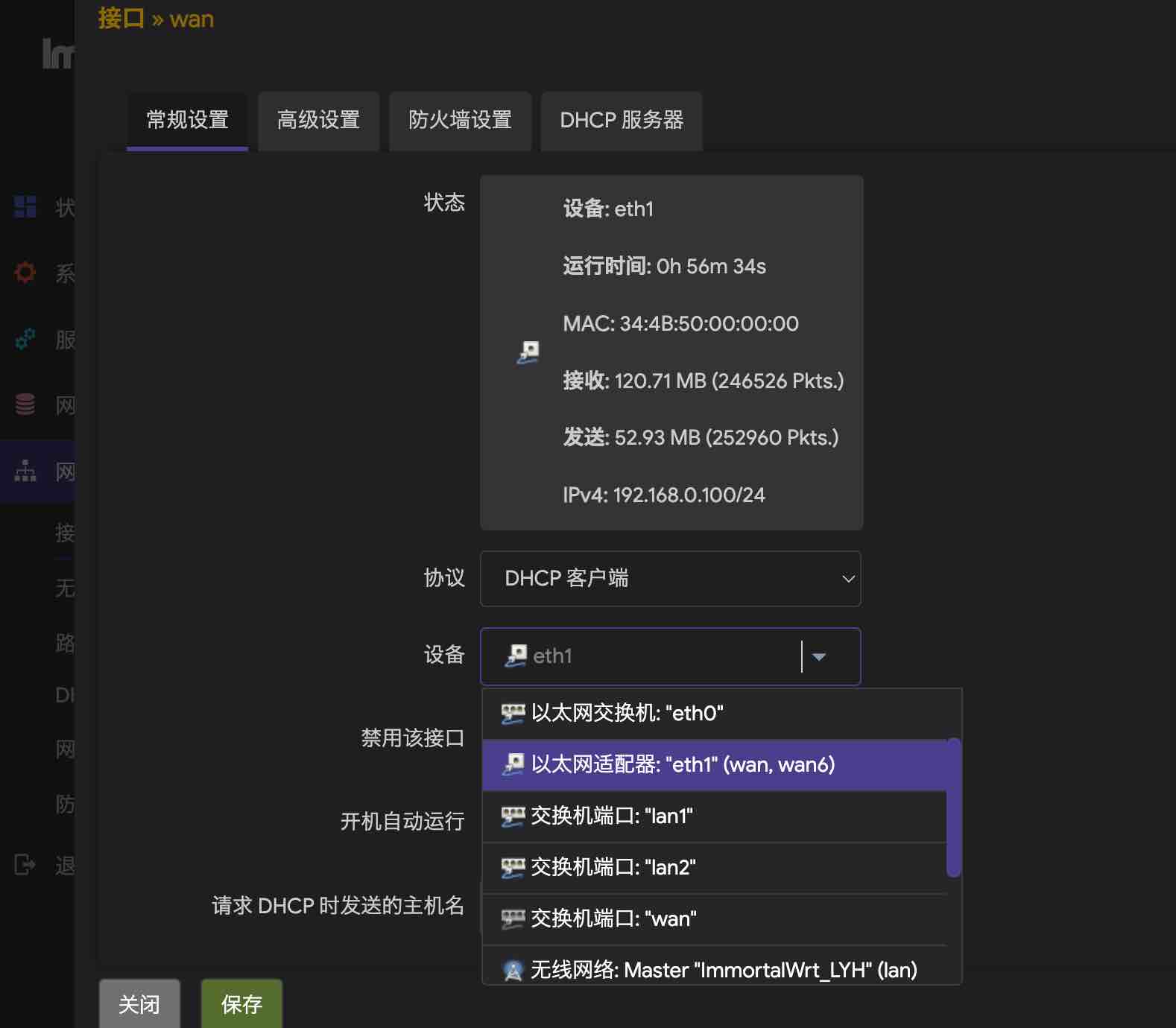
Task: Click the 接收 120.71 MB text
Action: pyautogui.click(x=703, y=381)
